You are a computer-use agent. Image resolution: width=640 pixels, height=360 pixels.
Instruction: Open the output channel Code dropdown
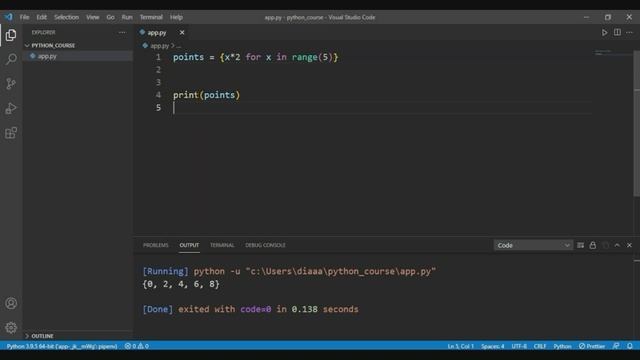click(533, 245)
